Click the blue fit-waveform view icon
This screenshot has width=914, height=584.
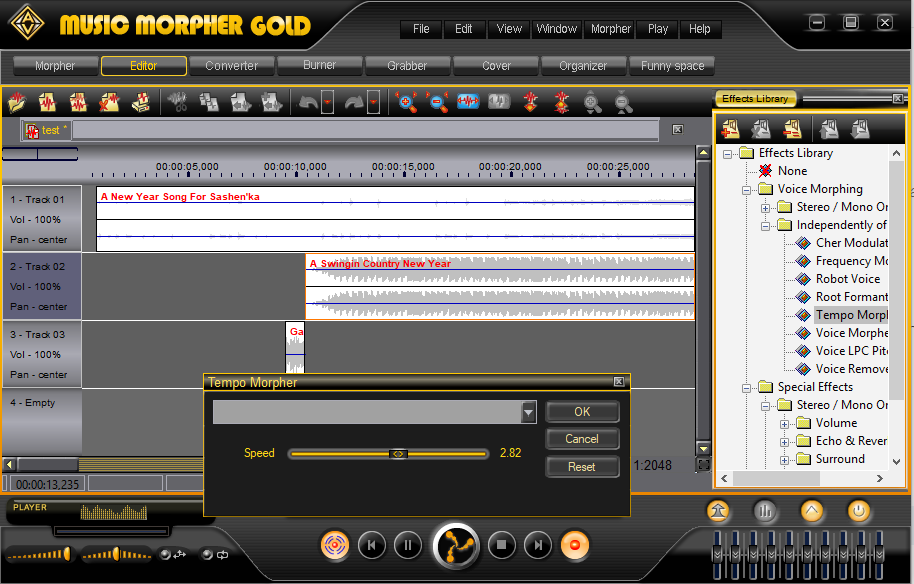click(x=468, y=103)
